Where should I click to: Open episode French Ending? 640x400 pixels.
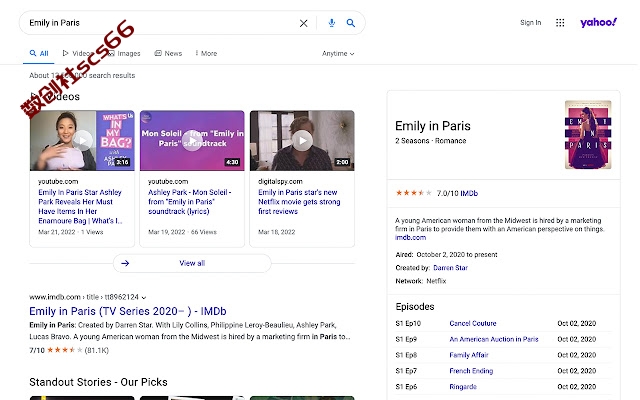pyautogui.click(x=471, y=371)
